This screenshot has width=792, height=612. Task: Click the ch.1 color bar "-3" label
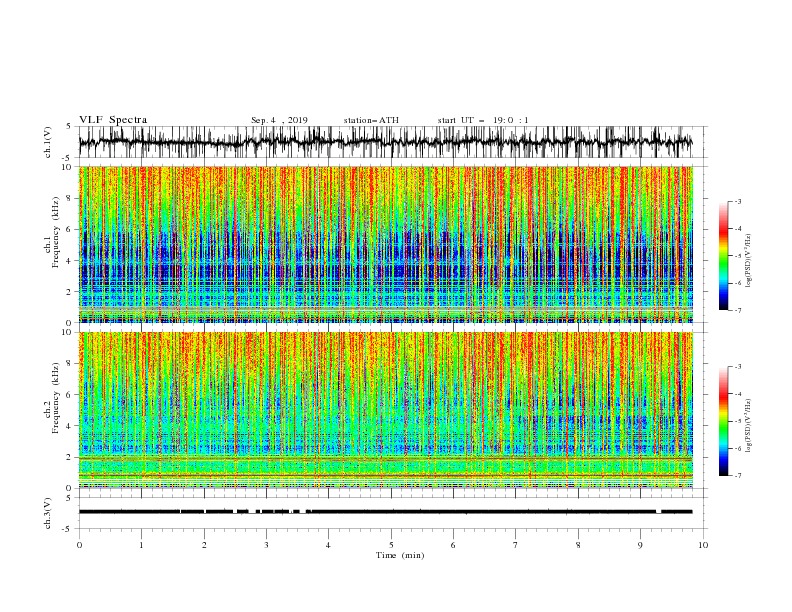point(738,201)
